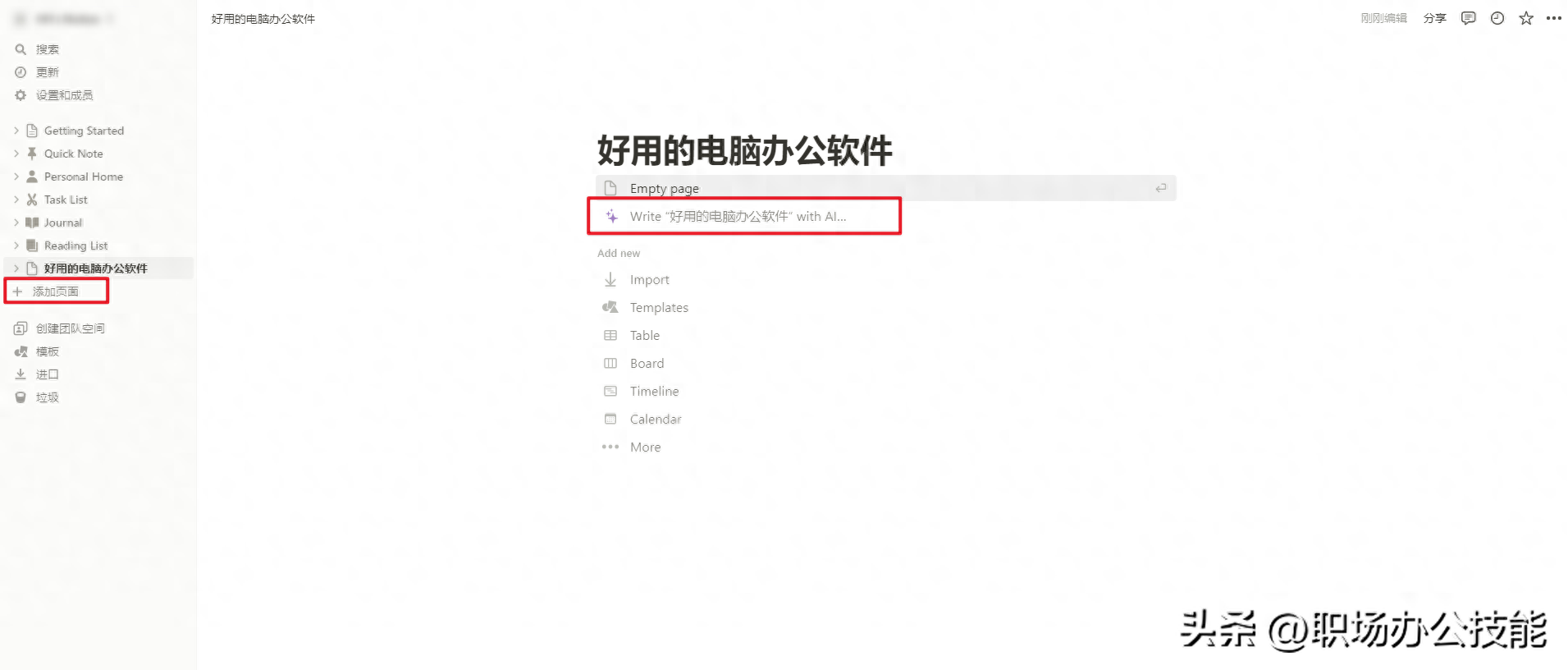The height and width of the screenshot is (670, 1568).
Task: Click the page title 好用的电脑办公软件 heading
Action: 744,150
